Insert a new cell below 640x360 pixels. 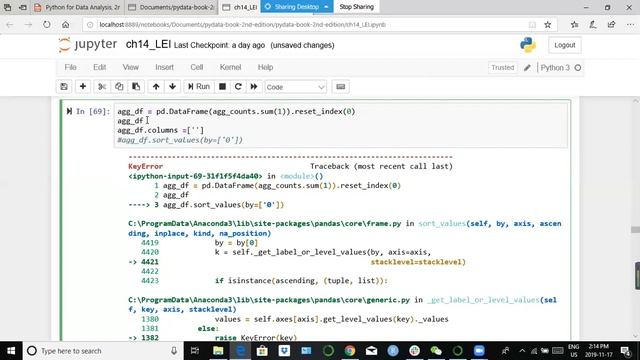point(83,87)
